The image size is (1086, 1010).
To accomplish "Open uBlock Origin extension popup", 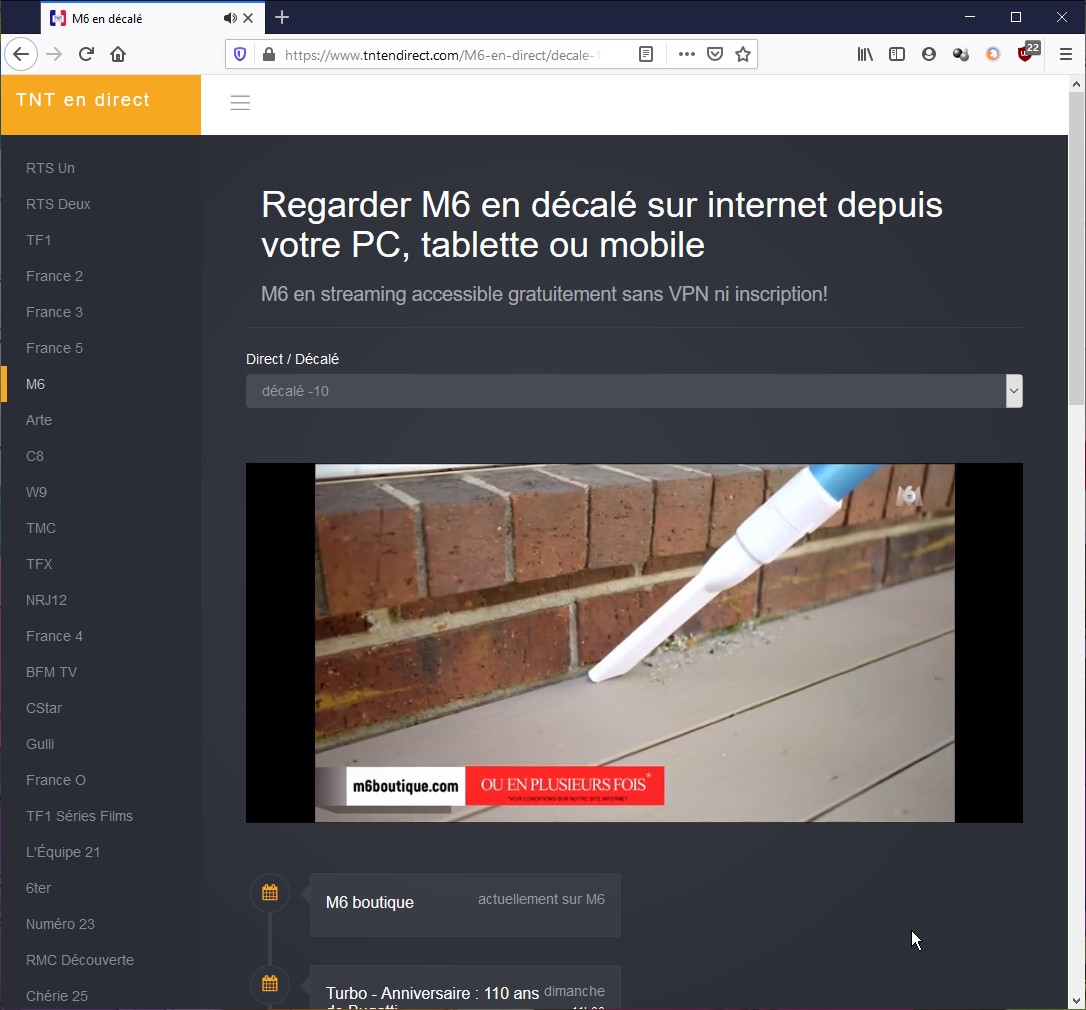I will pos(1026,55).
